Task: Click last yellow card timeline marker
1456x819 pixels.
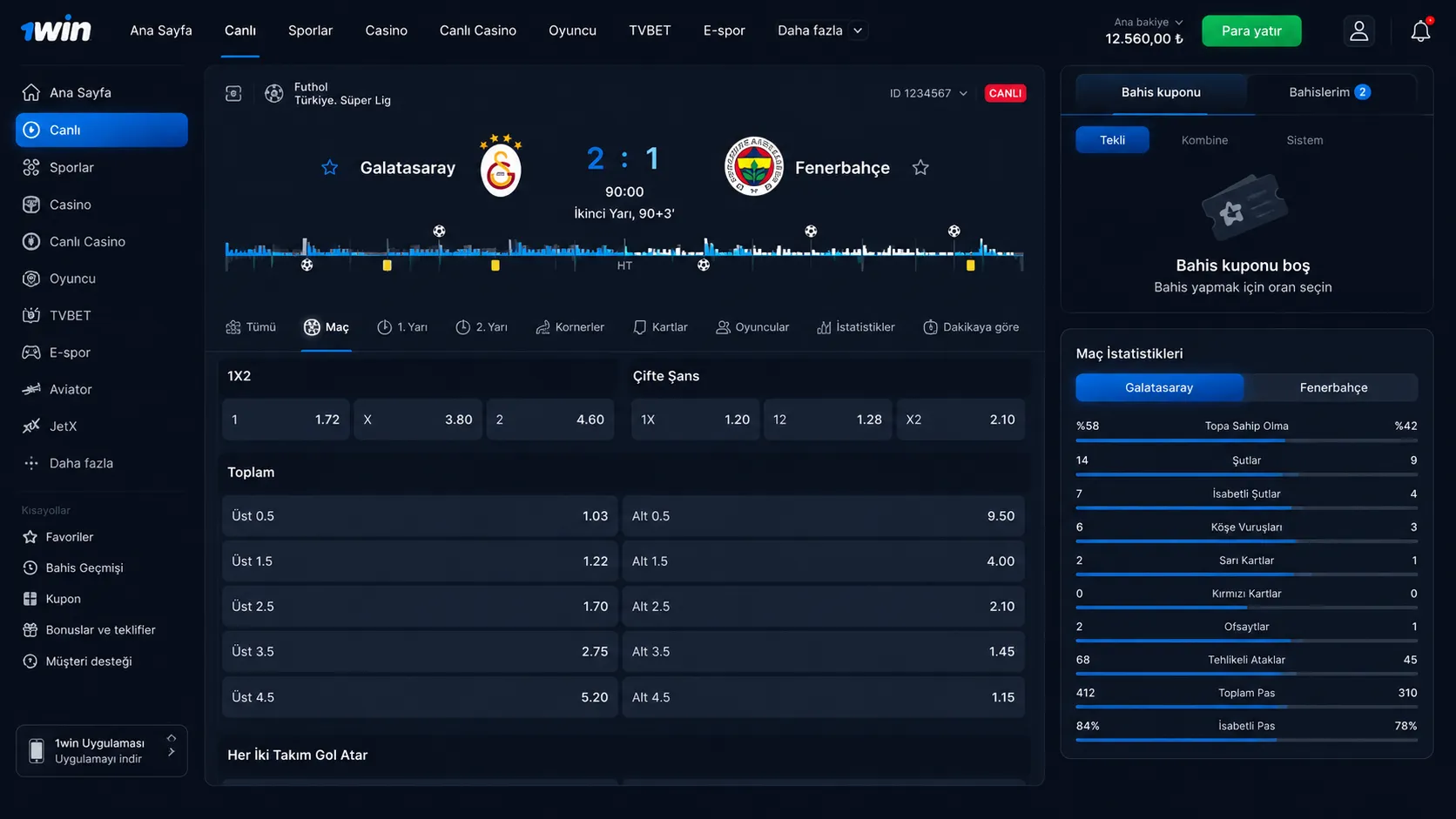Action: [x=970, y=265]
